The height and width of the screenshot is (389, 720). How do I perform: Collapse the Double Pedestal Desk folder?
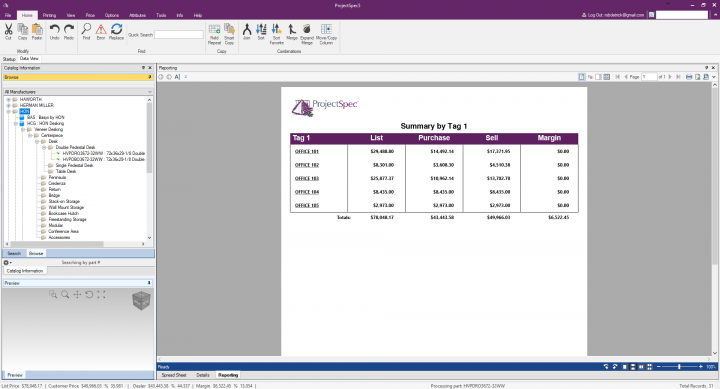click(44, 147)
